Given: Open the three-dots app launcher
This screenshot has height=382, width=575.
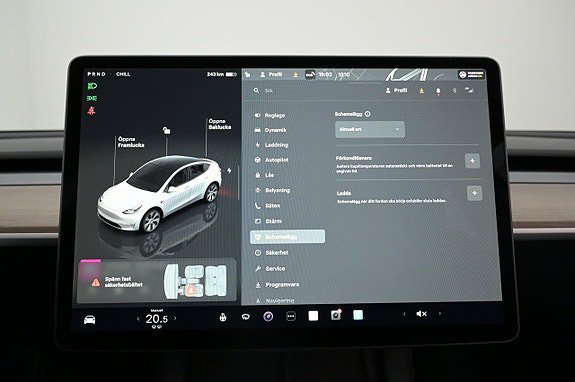Looking at the screenshot, I should [x=291, y=316].
